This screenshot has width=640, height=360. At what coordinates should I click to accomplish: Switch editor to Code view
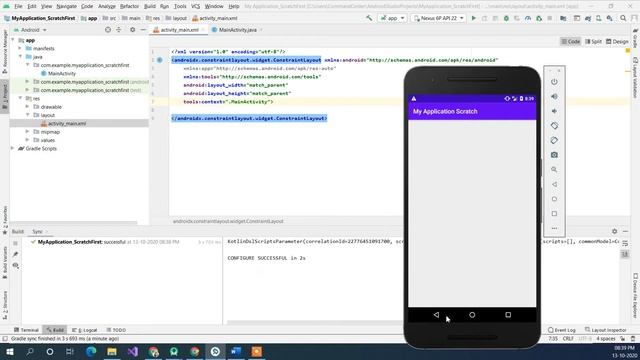[571, 42]
